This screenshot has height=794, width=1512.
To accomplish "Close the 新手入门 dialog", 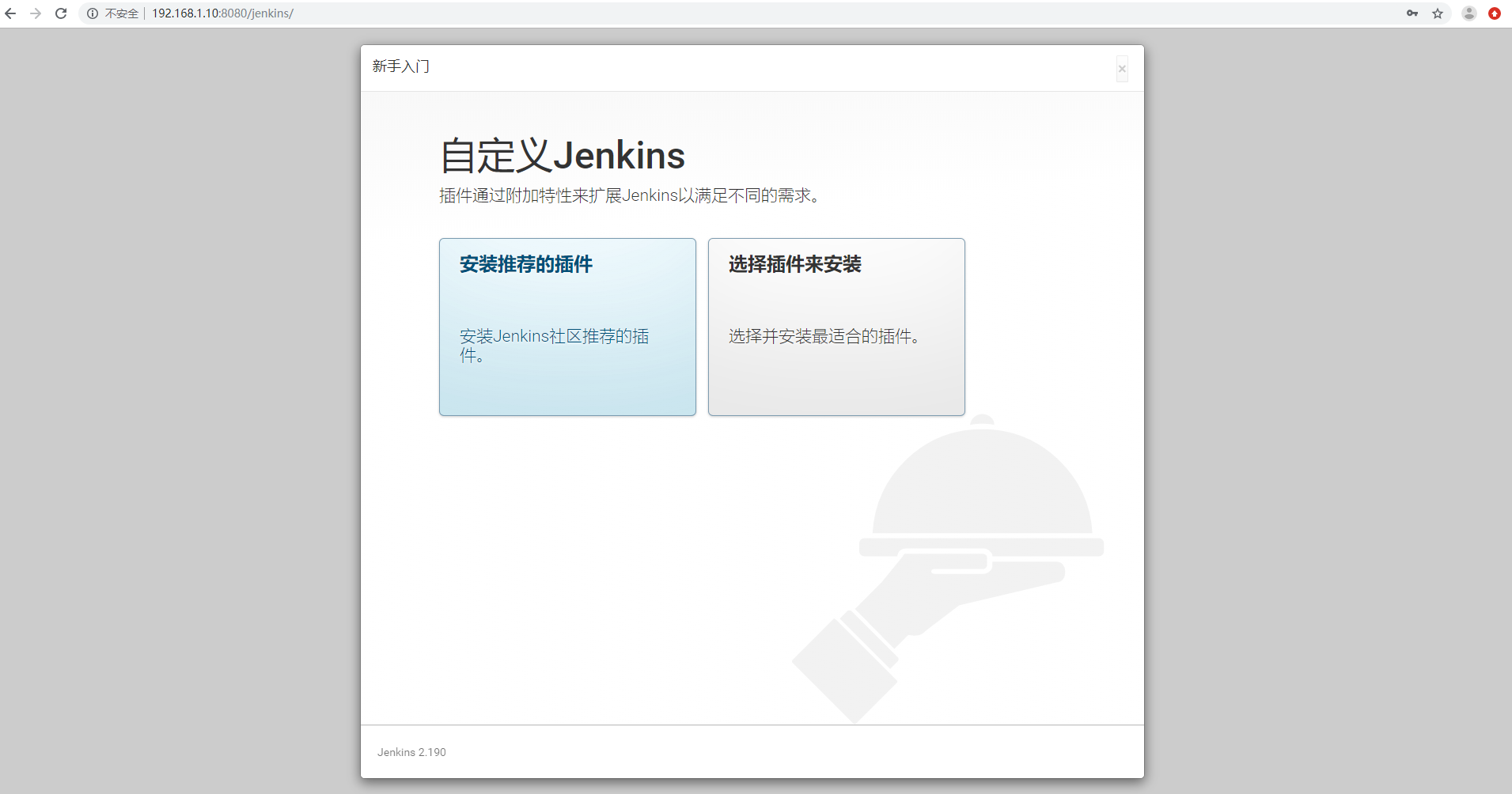I will 1123,69.
